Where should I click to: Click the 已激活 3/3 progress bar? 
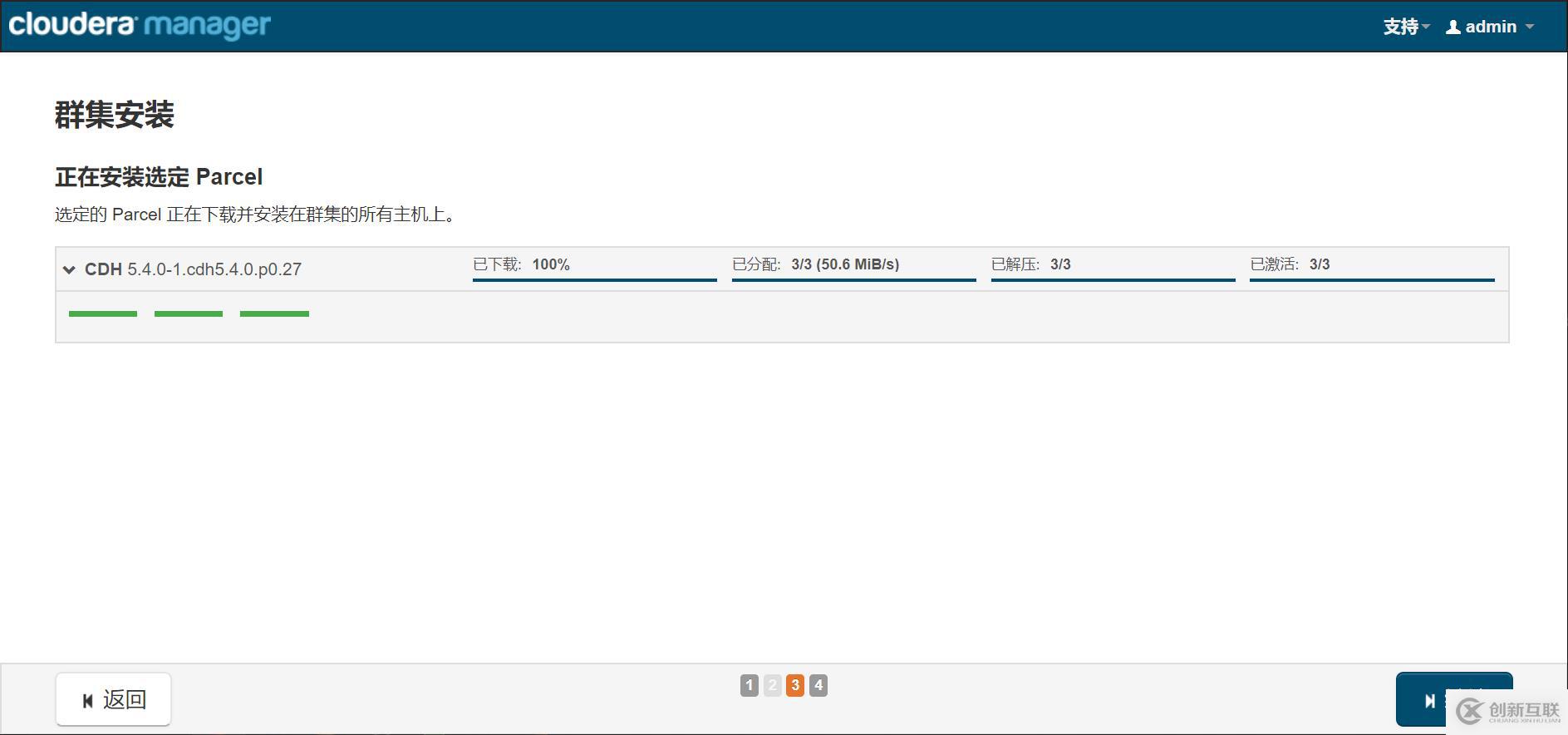[x=1372, y=280]
